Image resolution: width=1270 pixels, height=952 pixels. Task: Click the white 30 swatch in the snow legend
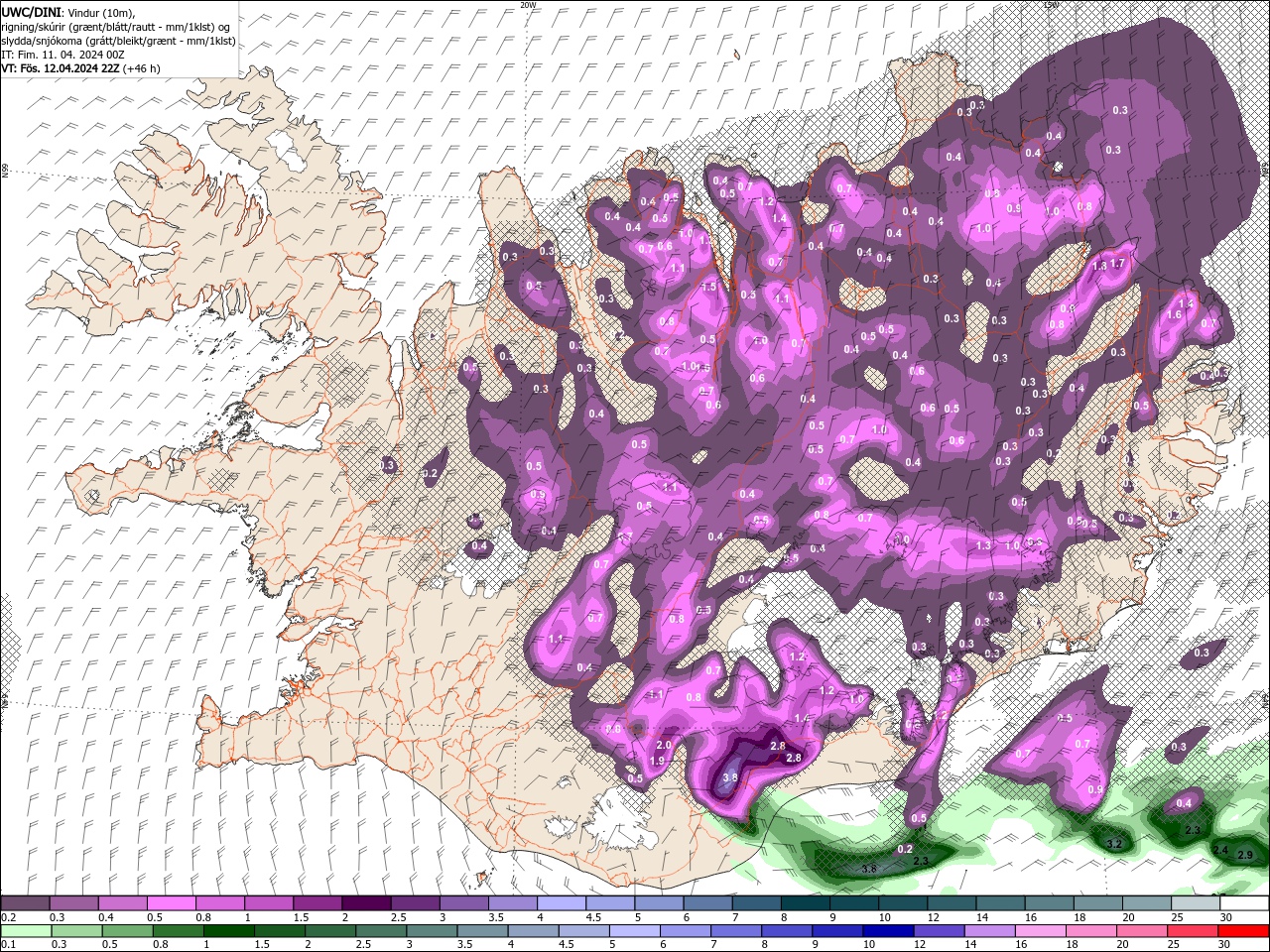pyautogui.click(x=1244, y=903)
